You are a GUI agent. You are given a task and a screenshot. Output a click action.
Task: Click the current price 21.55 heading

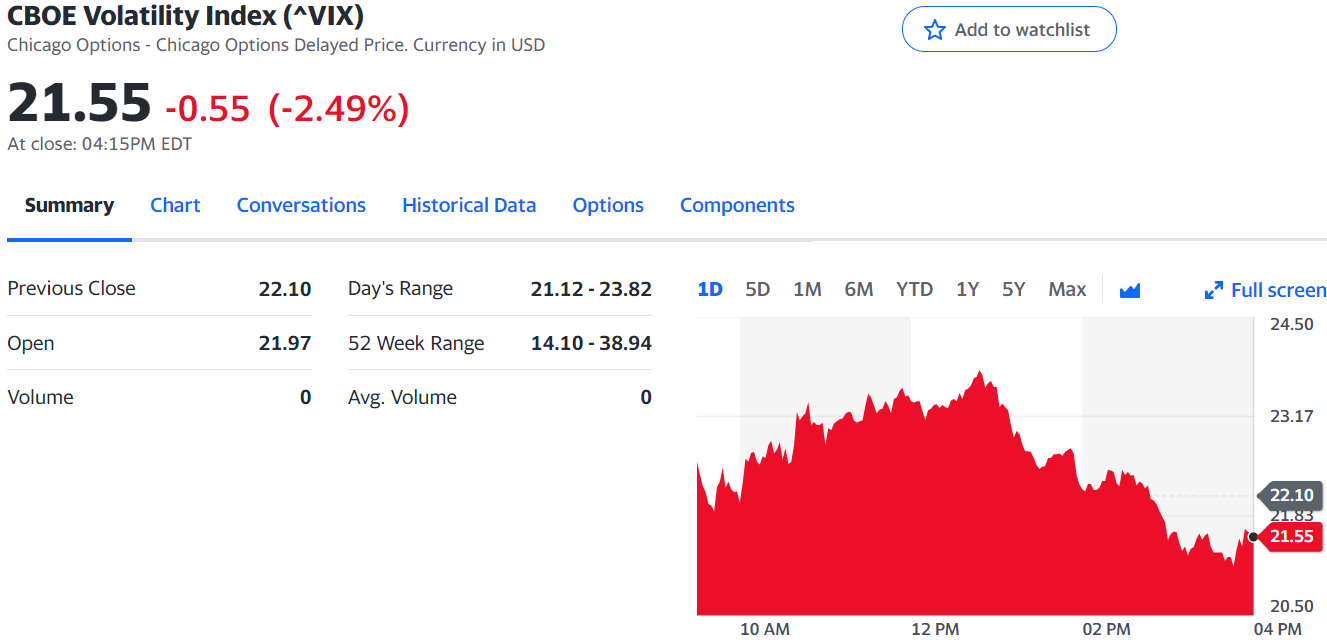(79, 102)
